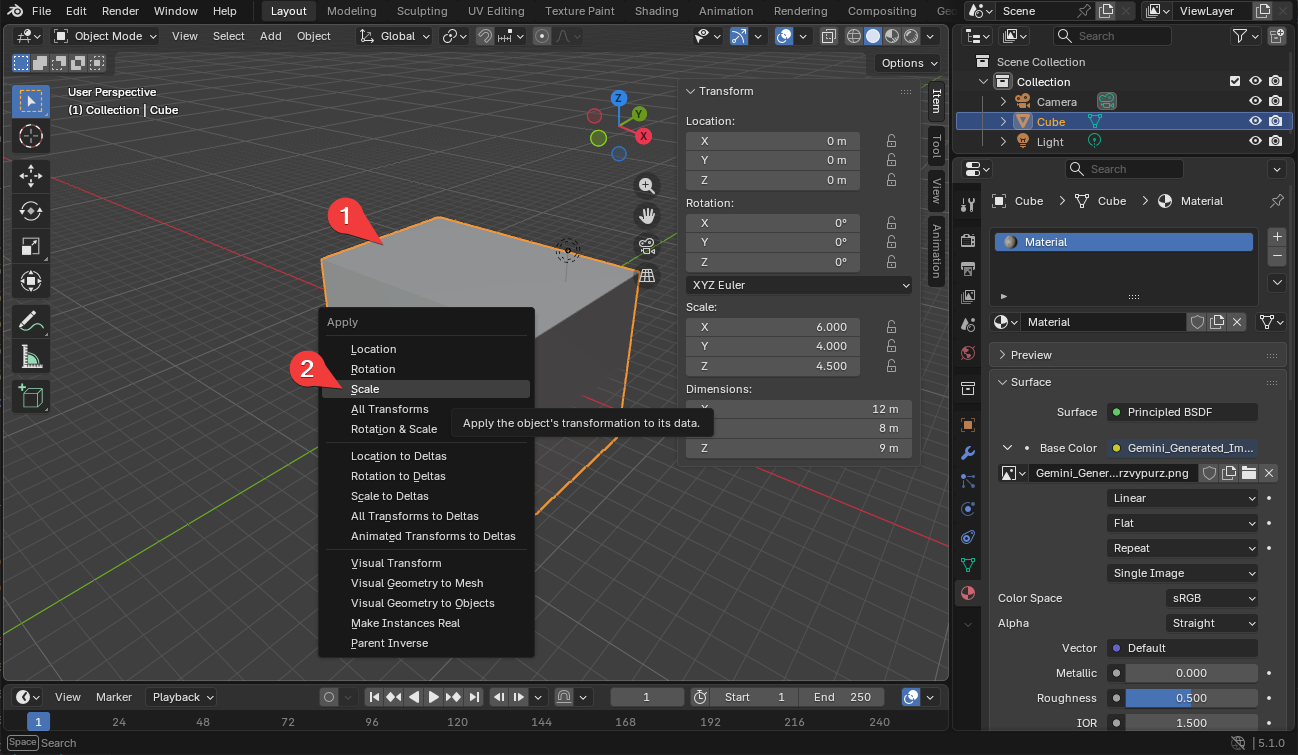1298x755 pixels.
Task: Choose the Add Cube tool
Action: (x=31, y=397)
